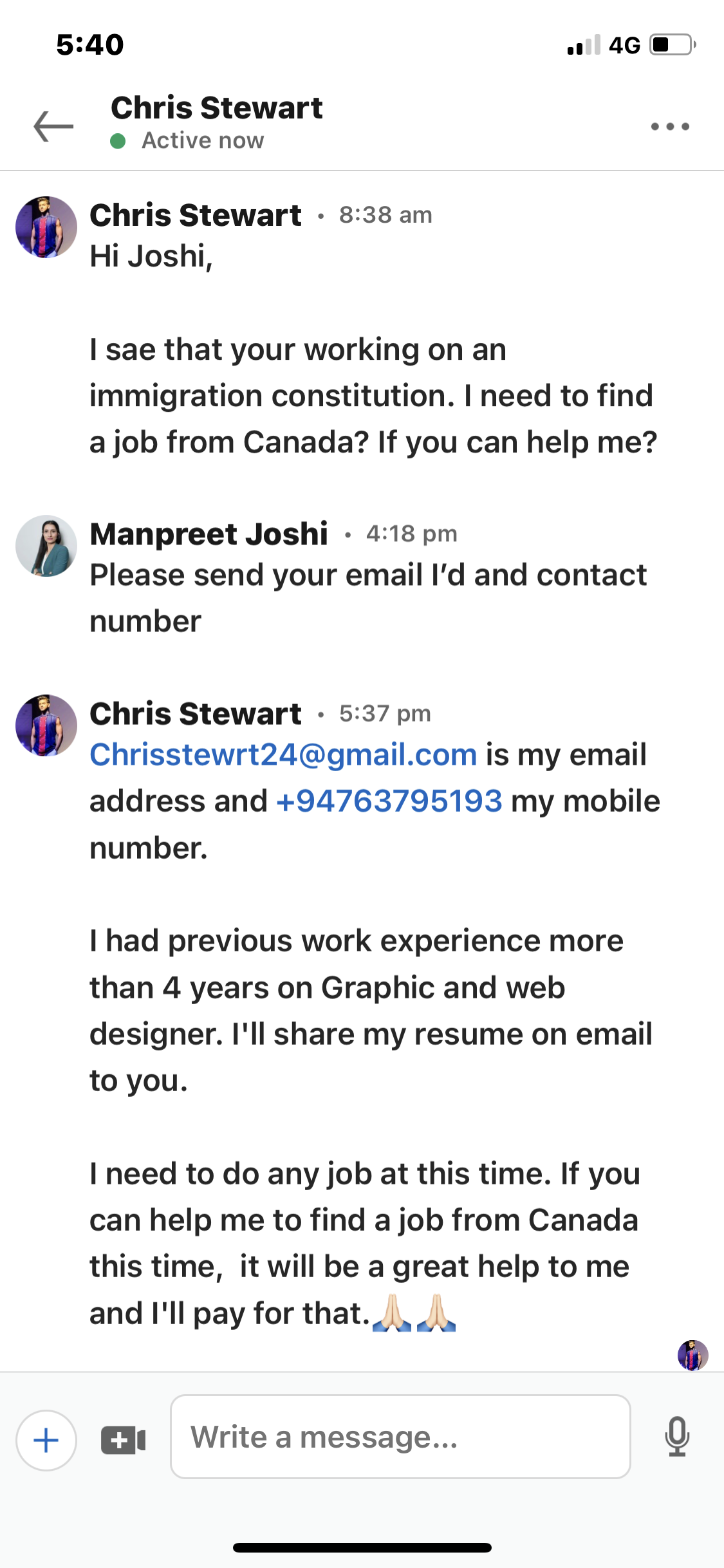724x1568 pixels.
Task: Open Chrisstewrt24@gmail.com email link
Action: pyautogui.click(x=283, y=754)
